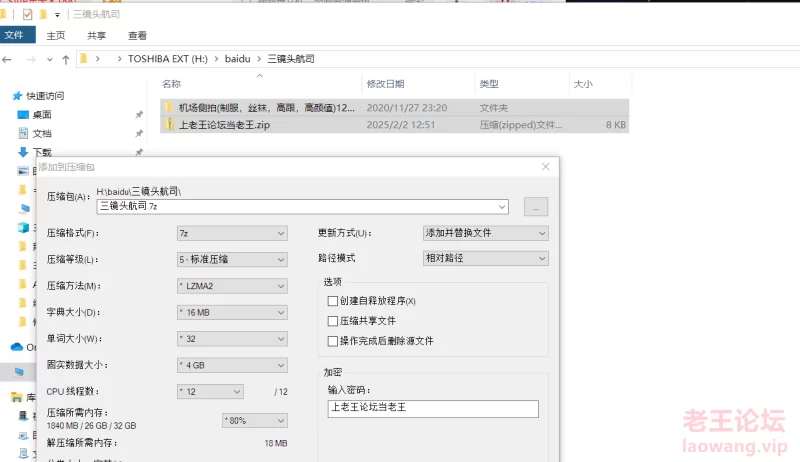The image size is (800, 462).
Task: Sort files by 大小 column
Action: [x=583, y=84]
